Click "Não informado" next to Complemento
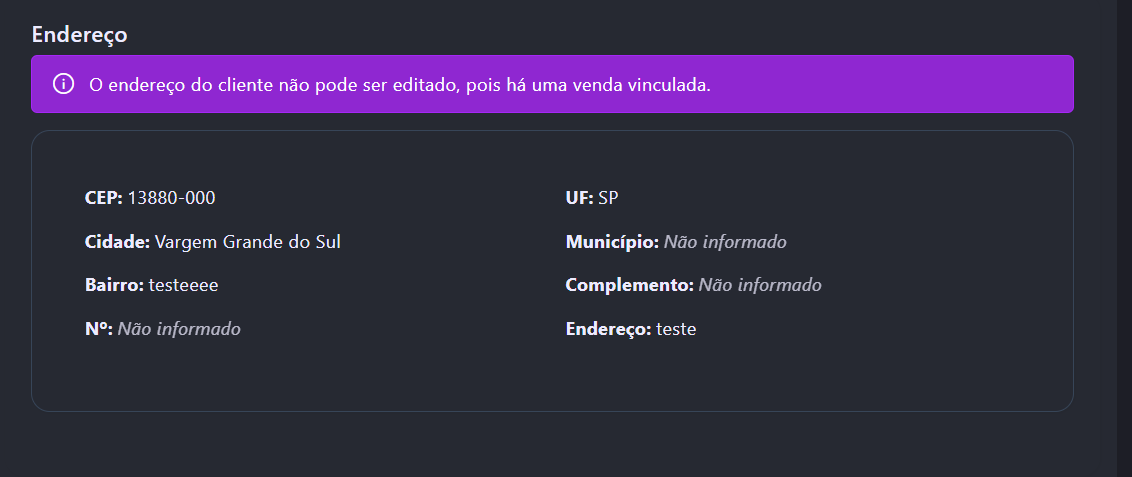This screenshot has width=1132, height=477. (x=760, y=285)
